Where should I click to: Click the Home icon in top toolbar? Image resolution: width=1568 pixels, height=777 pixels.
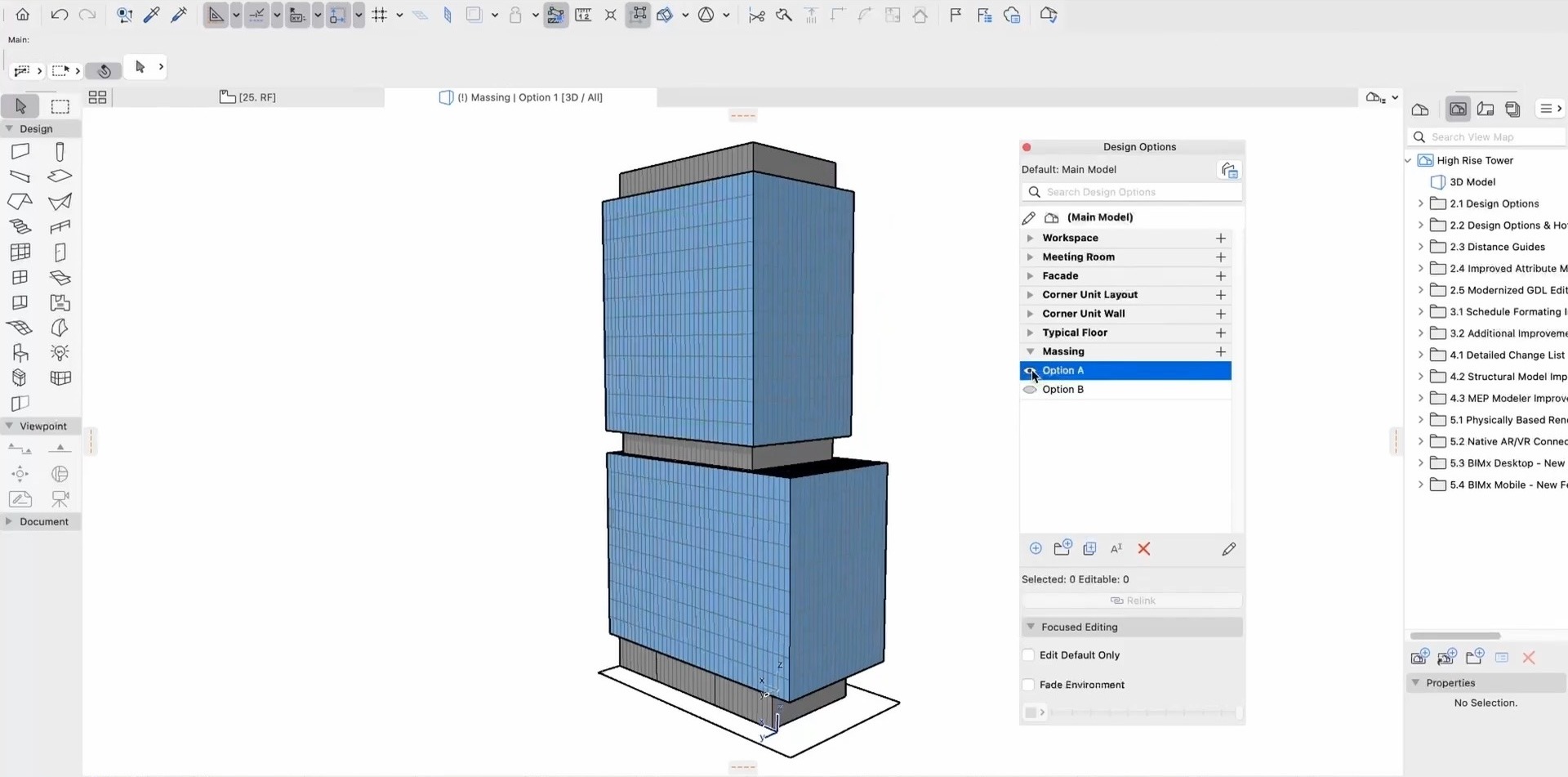click(23, 15)
